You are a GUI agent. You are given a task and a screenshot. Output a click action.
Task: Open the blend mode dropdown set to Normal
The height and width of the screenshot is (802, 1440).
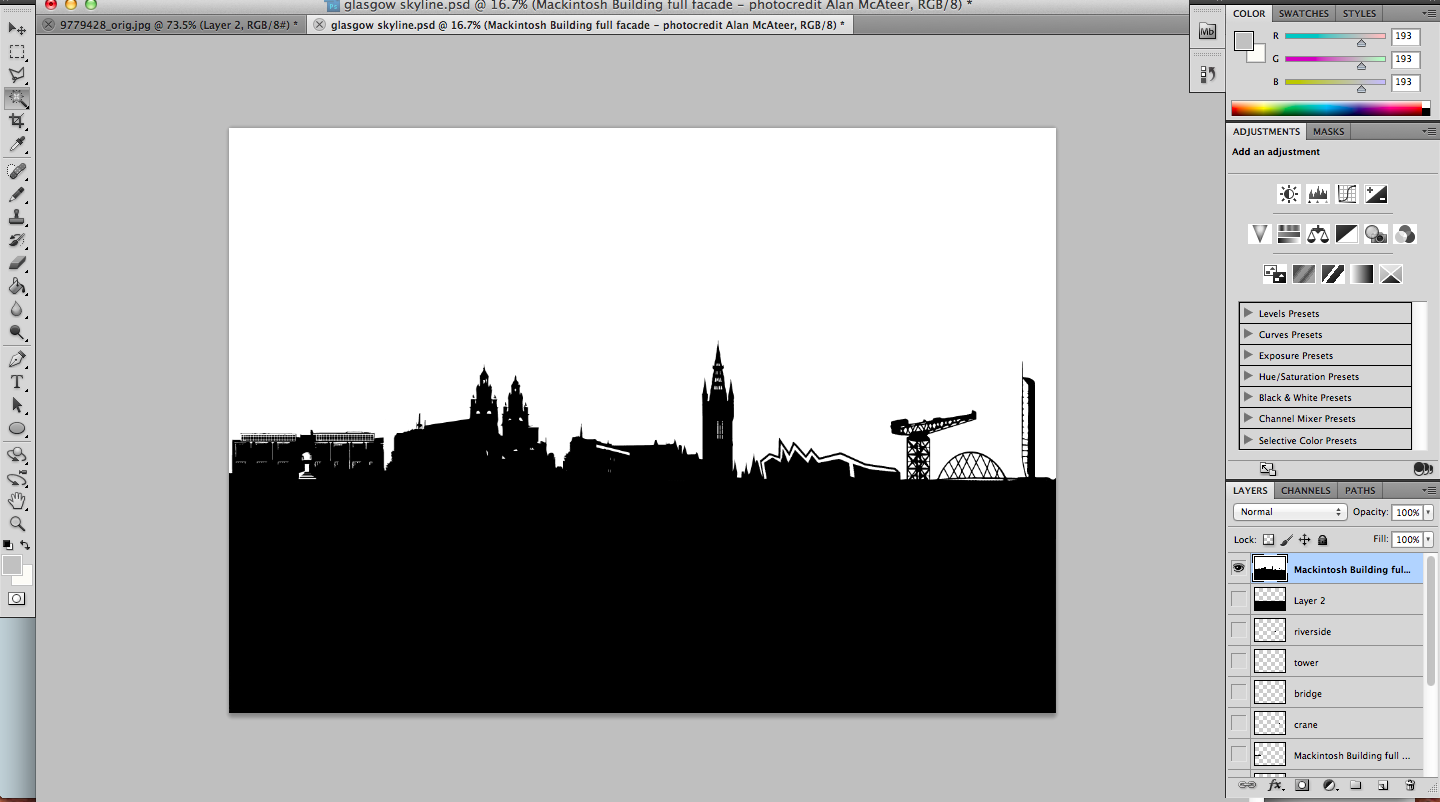tap(1290, 512)
